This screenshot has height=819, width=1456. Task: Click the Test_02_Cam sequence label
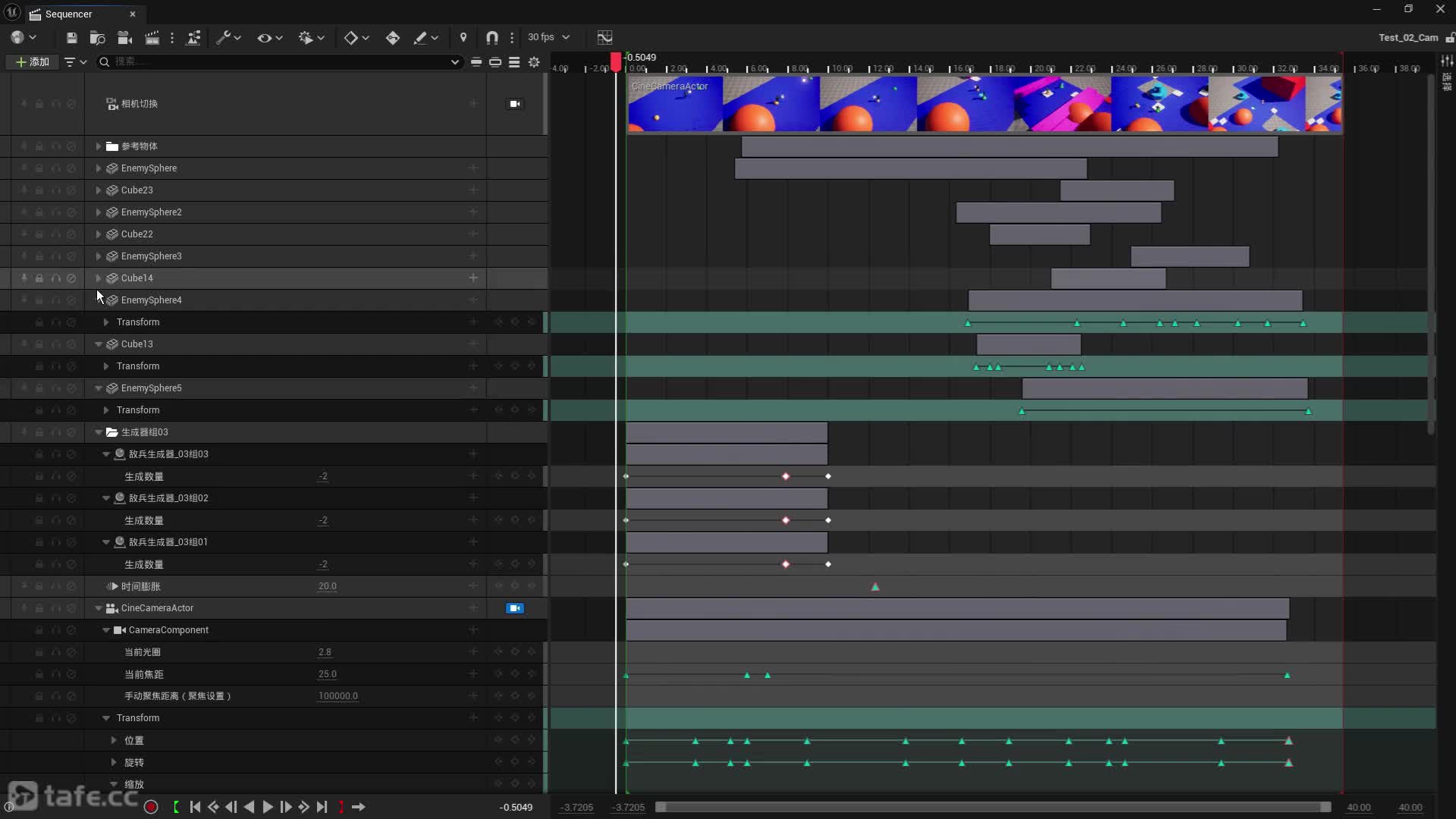[x=1407, y=37]
